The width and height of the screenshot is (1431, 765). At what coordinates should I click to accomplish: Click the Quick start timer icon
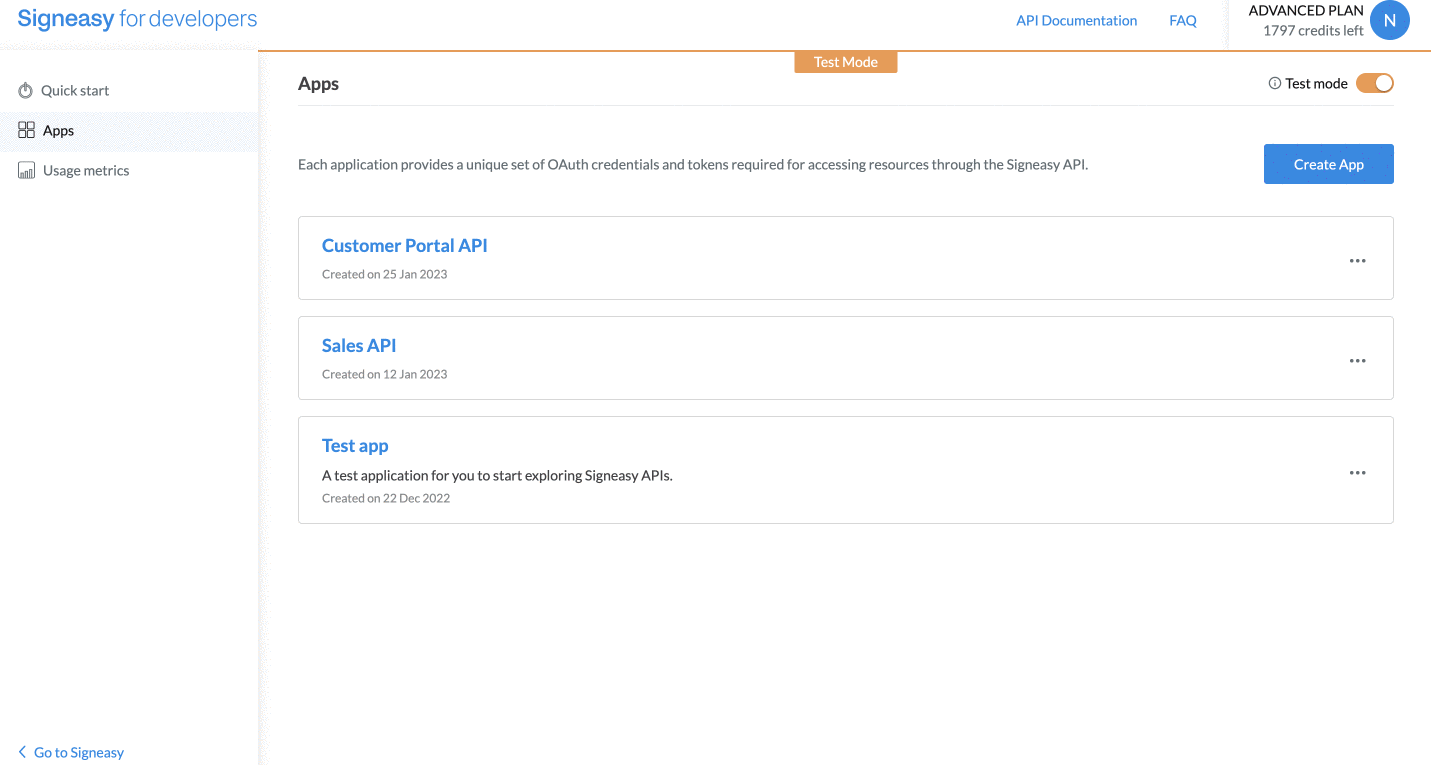26,91
